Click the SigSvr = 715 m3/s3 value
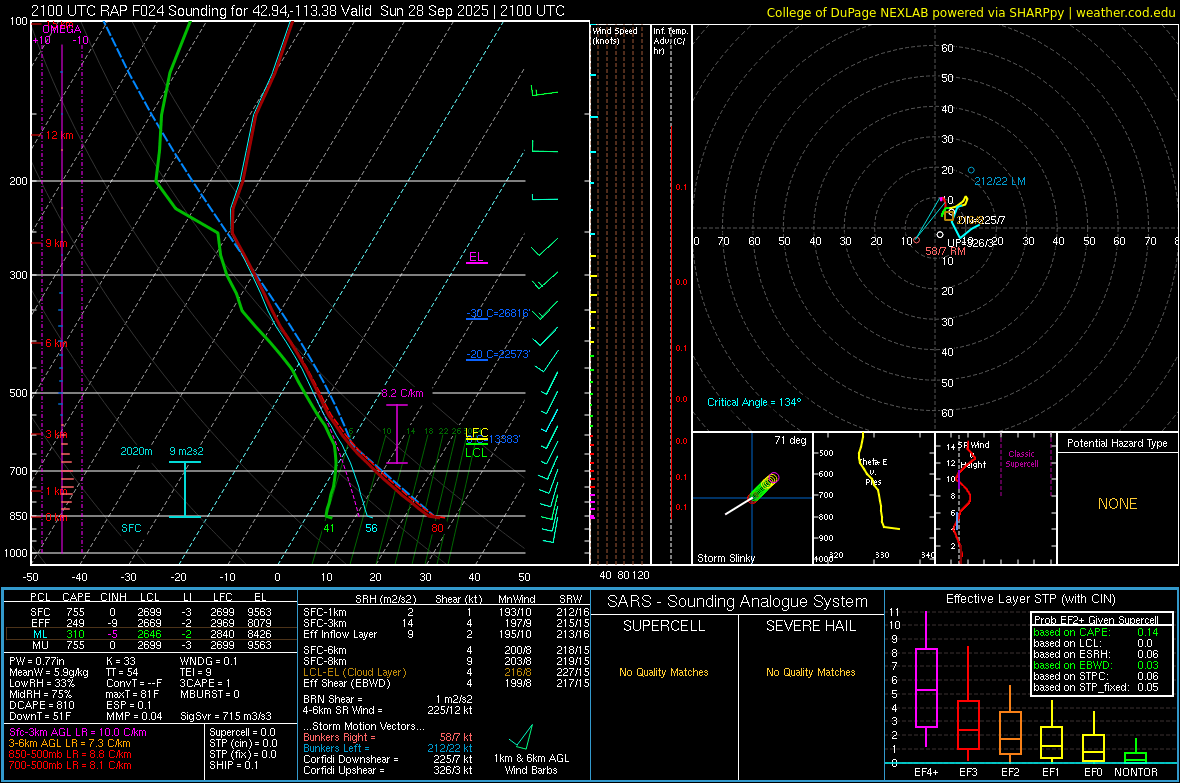The width and height of the screenshot is (1180, 783). coord(225,716)
